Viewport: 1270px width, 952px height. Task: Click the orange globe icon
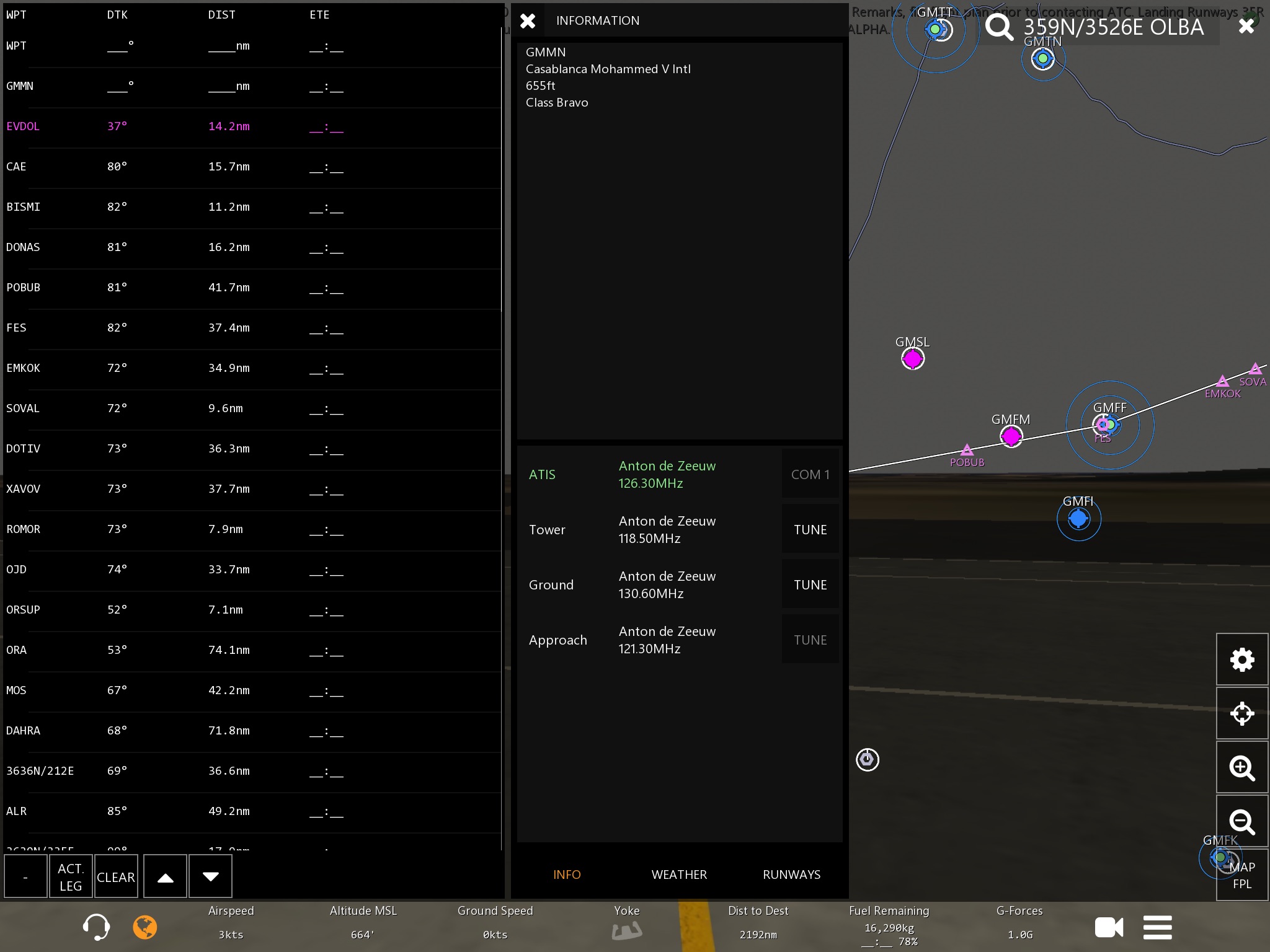coord(145,927)
